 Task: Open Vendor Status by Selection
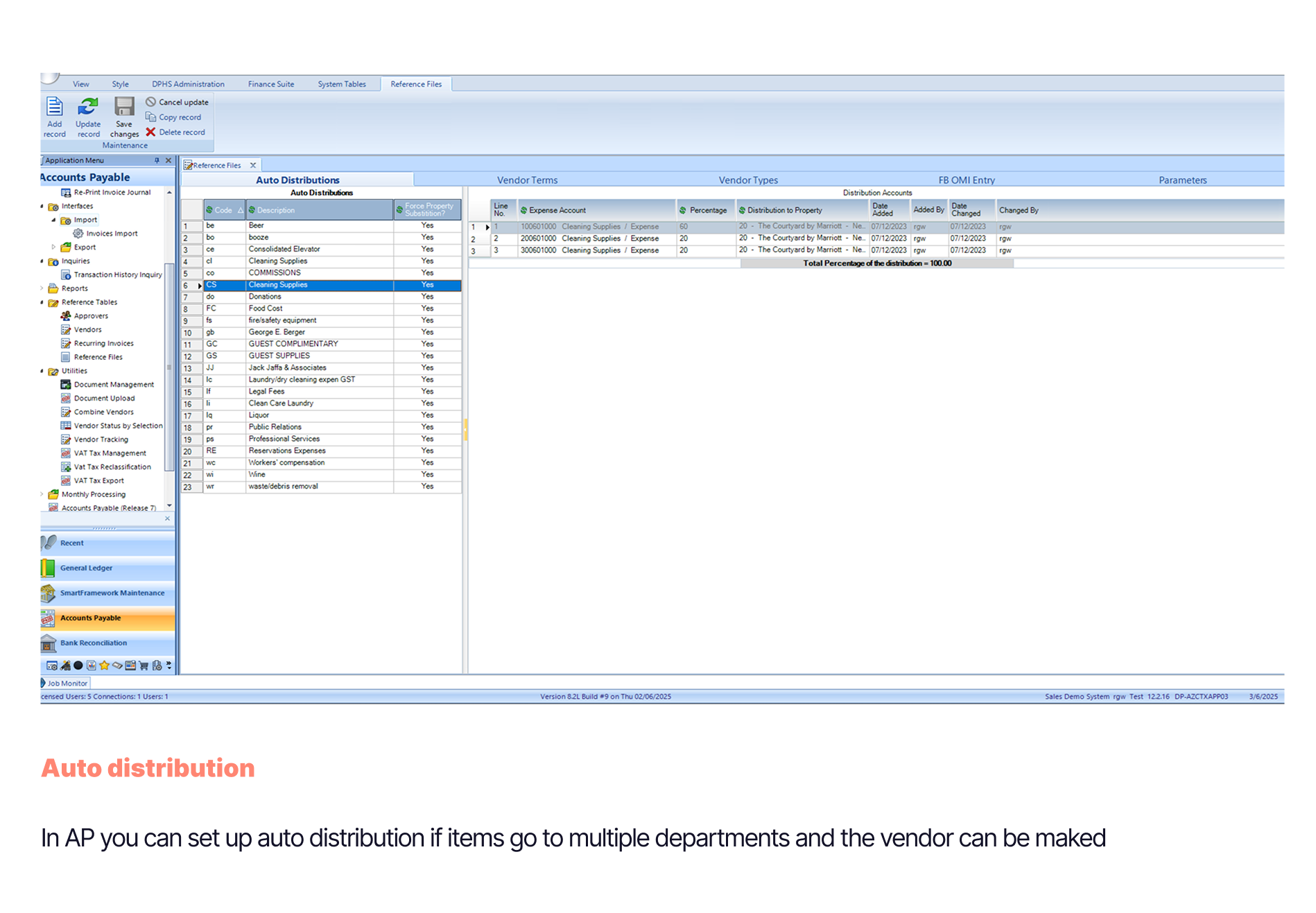tap(112, 426)
